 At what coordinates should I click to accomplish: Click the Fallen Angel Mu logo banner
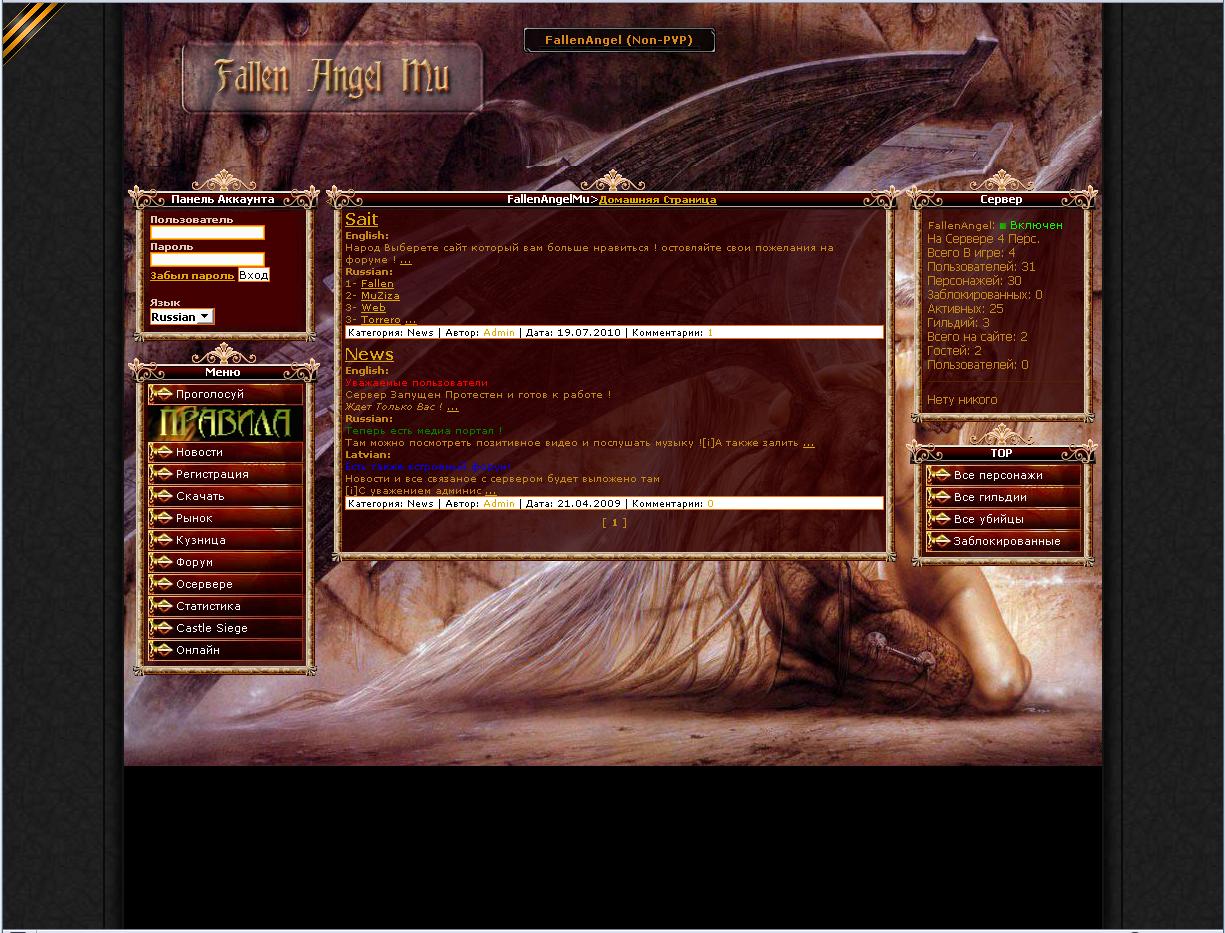coord(332,77)
